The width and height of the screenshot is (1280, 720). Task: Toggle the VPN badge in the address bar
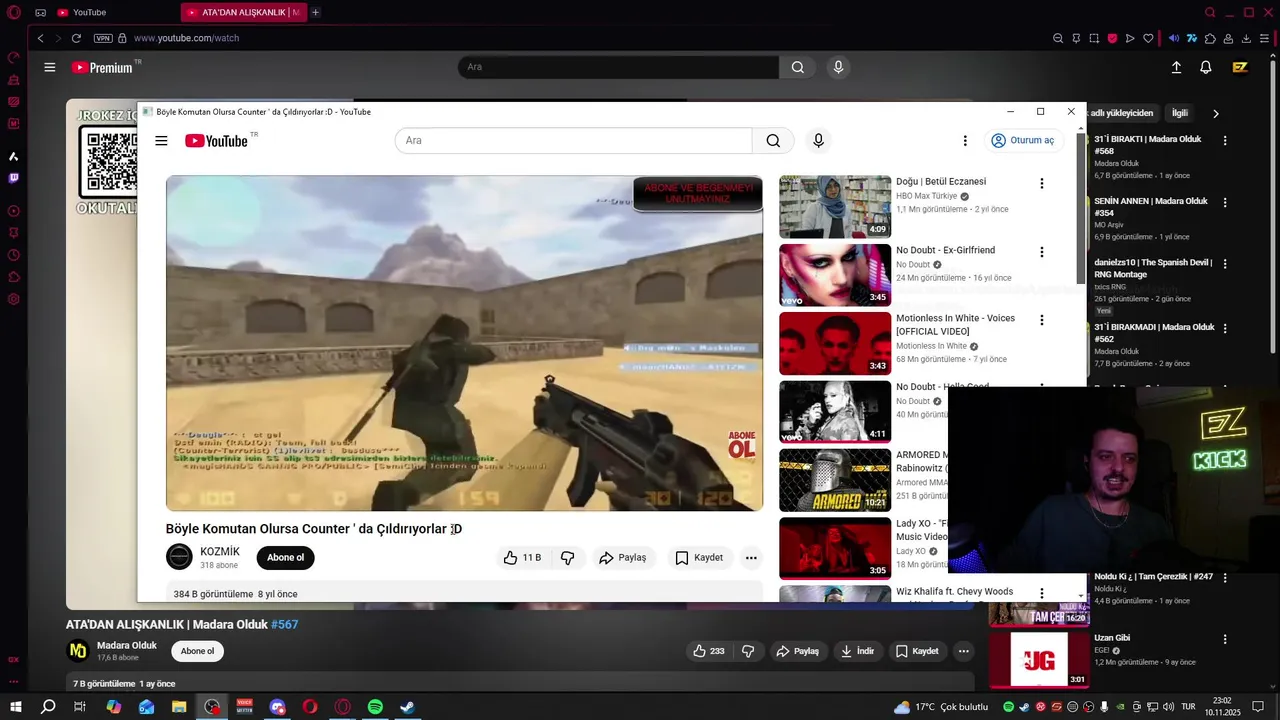point(103,38)
